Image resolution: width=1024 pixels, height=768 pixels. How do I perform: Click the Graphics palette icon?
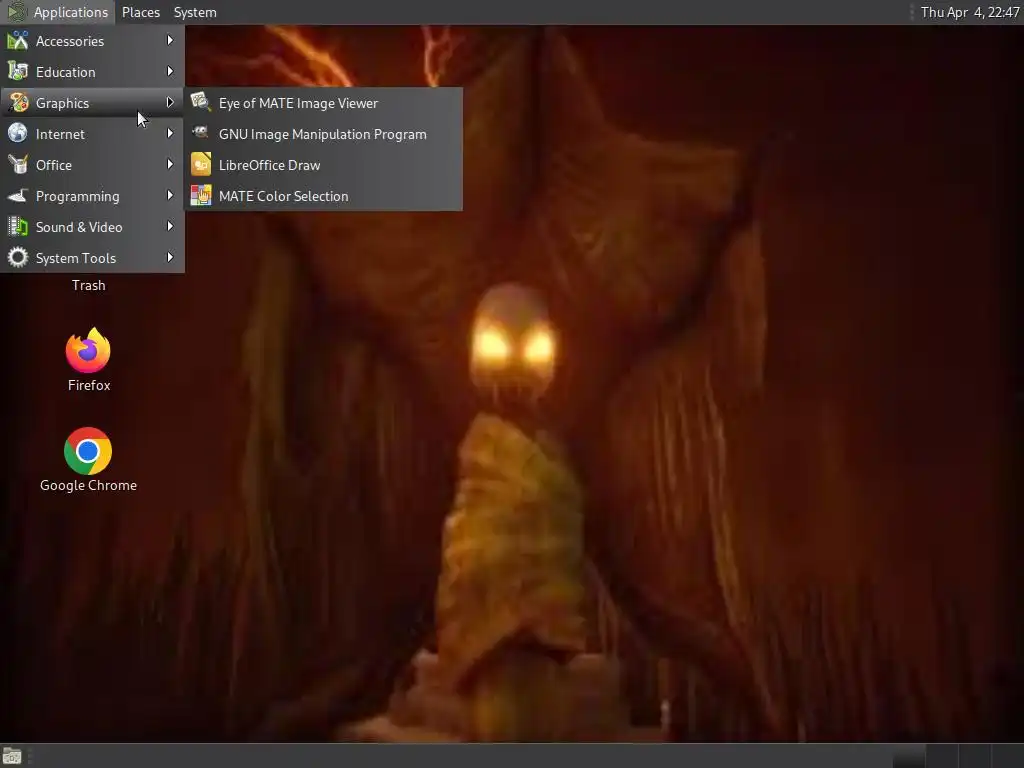pos(18,103)
